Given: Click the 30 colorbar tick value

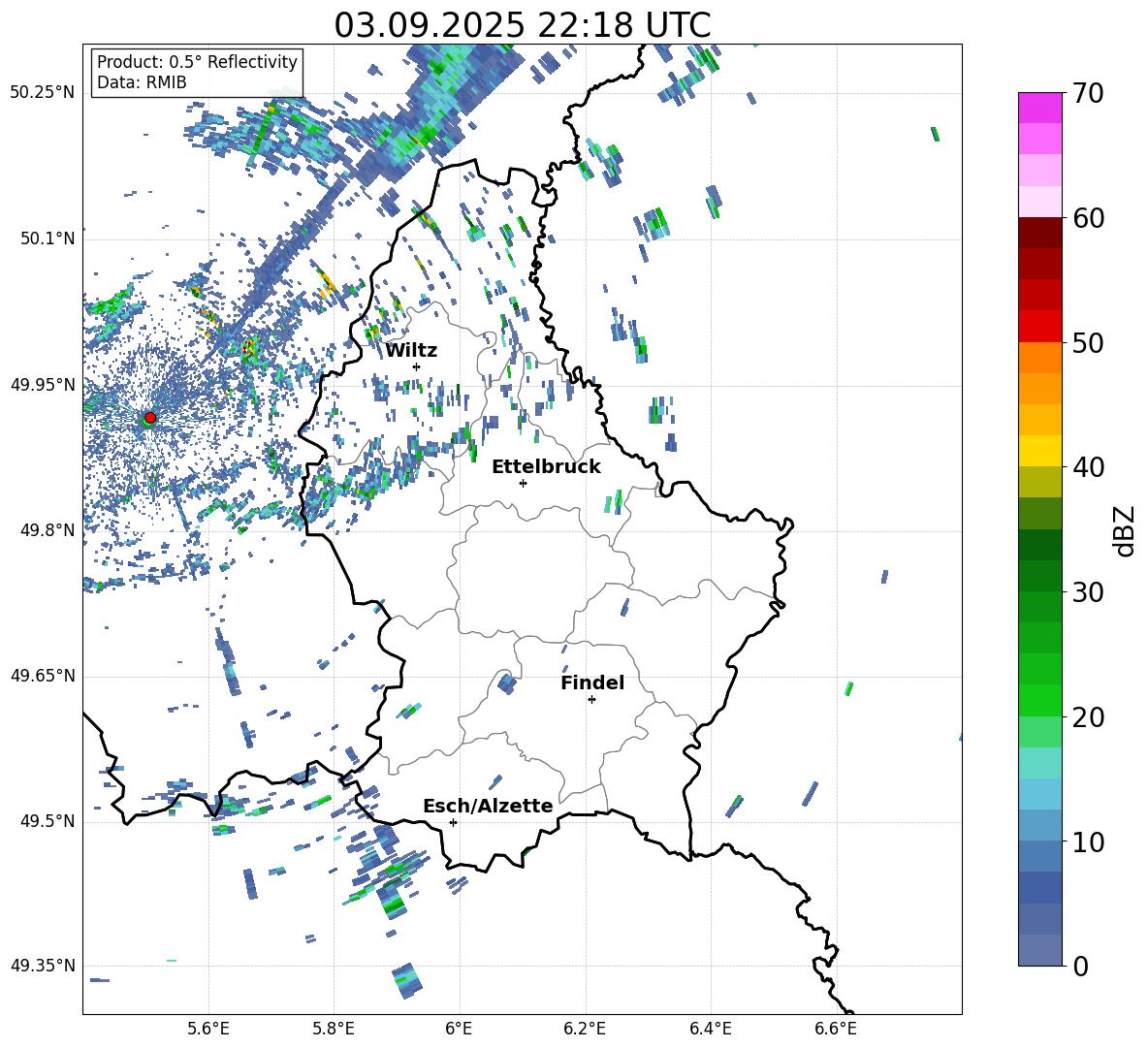Looking at the screenshot, I should (x=1088, y=592).
